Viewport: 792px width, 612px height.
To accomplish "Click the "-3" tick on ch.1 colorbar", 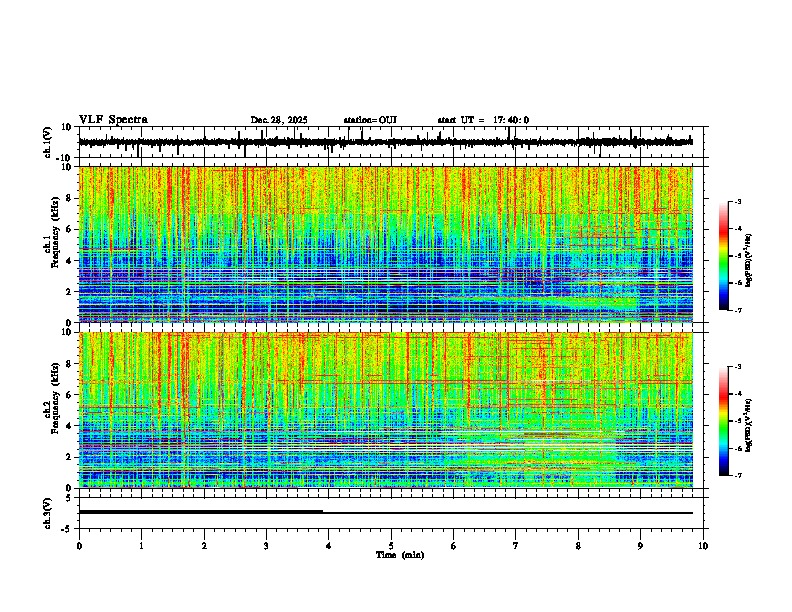I will (x=738, y=201).
